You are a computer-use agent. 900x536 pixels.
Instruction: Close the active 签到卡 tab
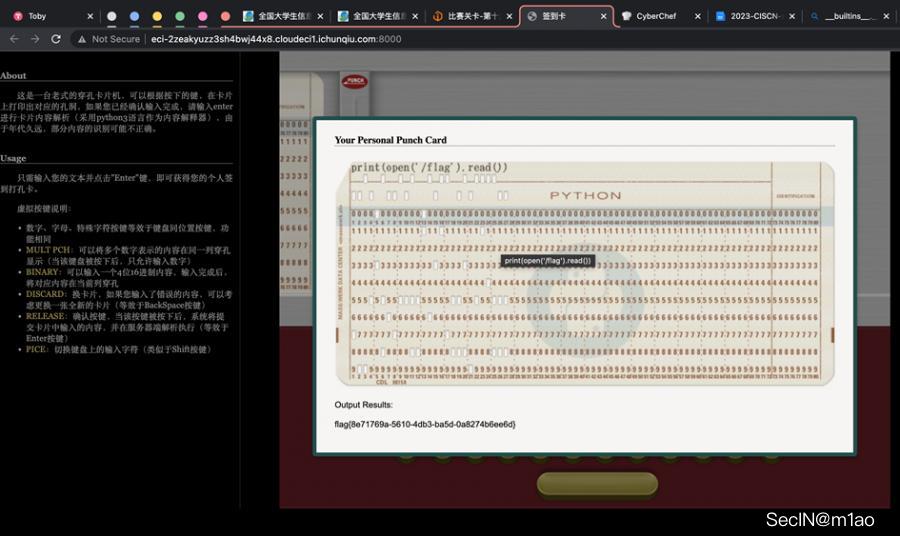pyautogui.click(x=603, y=16)
